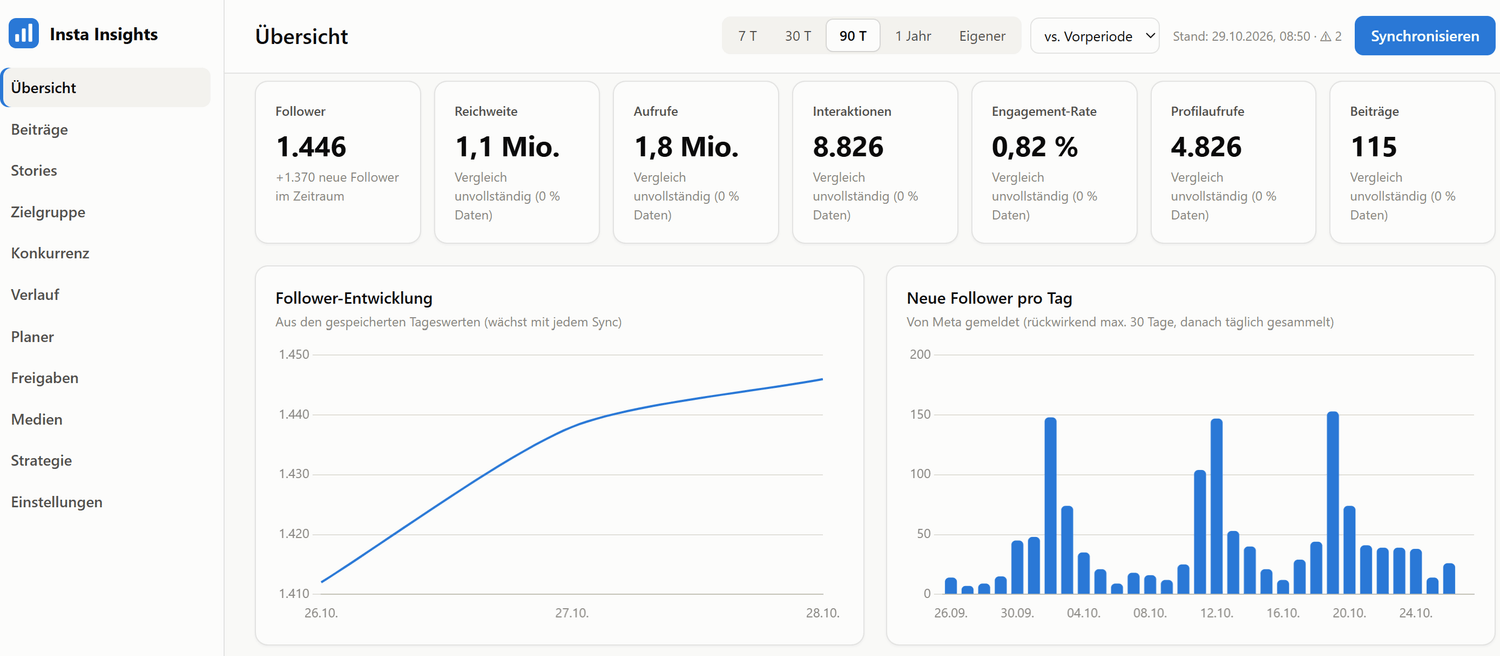Click the 12.10. x-axis label
Viewport: 1500px width, 656px height.
1216,613
